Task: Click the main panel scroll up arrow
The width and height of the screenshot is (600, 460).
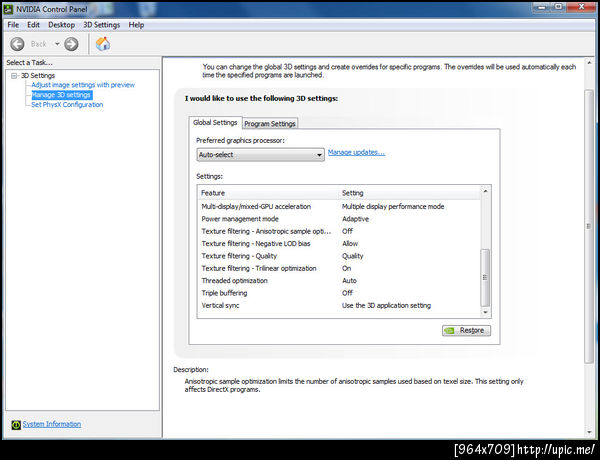Action: point(589,62)
